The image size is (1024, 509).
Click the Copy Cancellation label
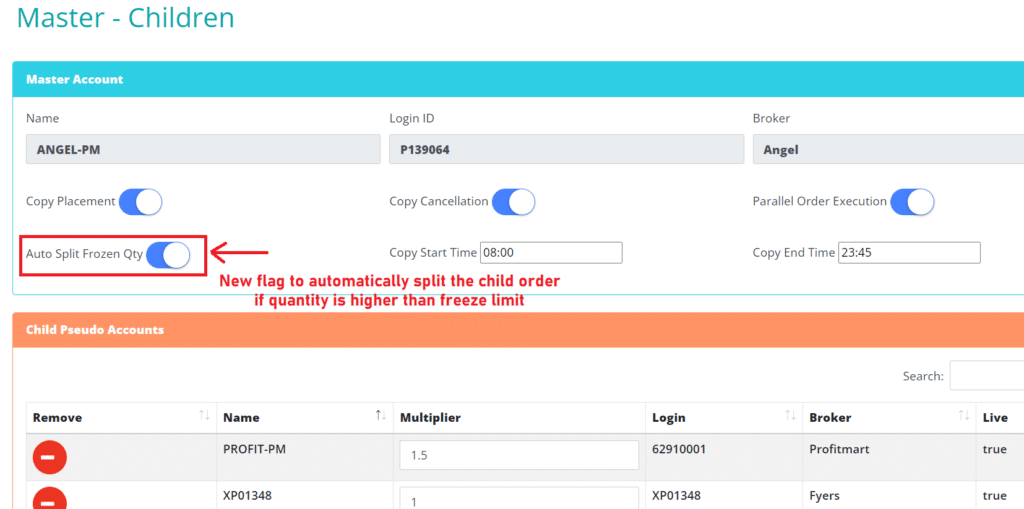pyautogui.click(x=438, y=201)
